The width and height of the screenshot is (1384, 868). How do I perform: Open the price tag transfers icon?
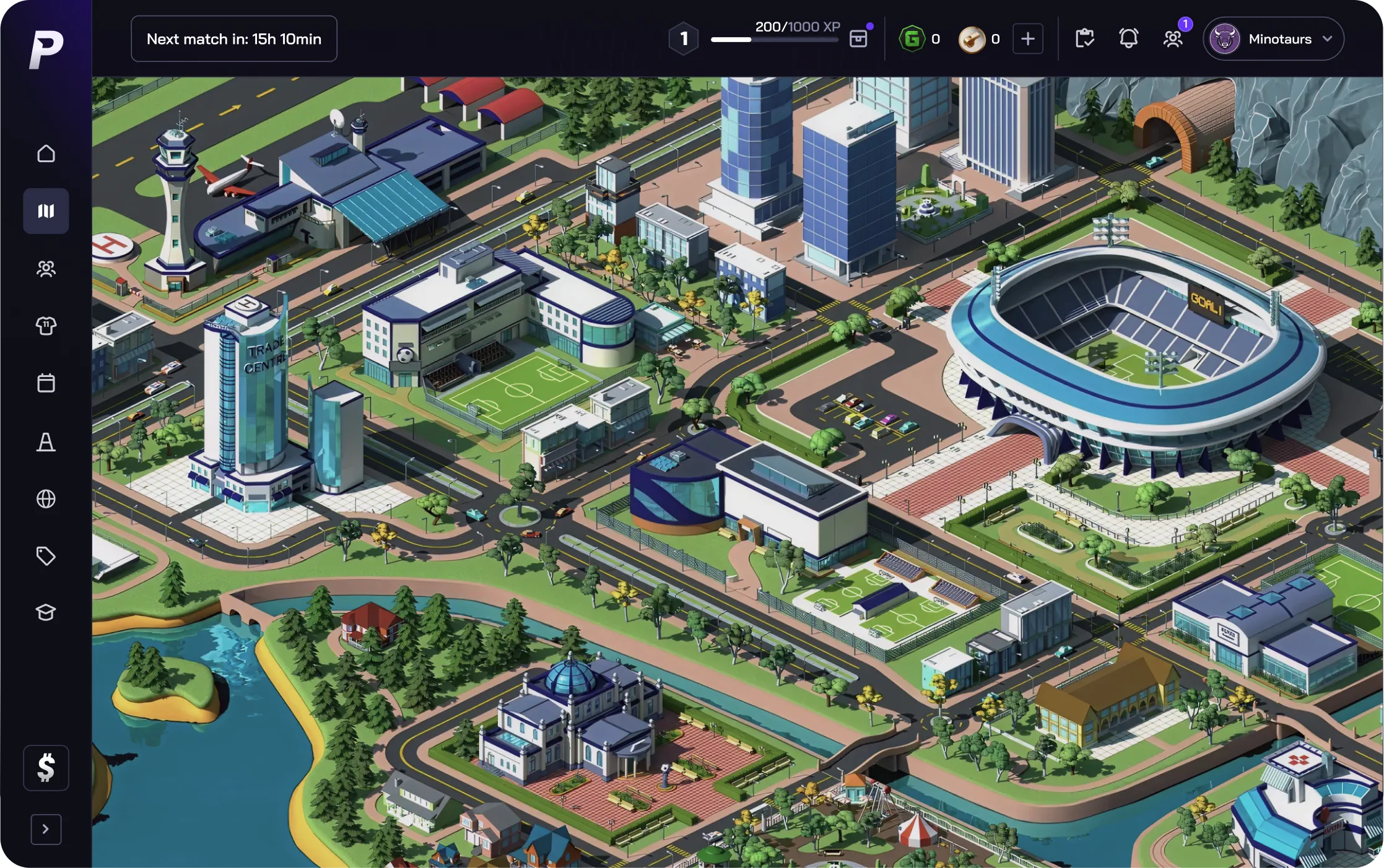tap(46, 556)
